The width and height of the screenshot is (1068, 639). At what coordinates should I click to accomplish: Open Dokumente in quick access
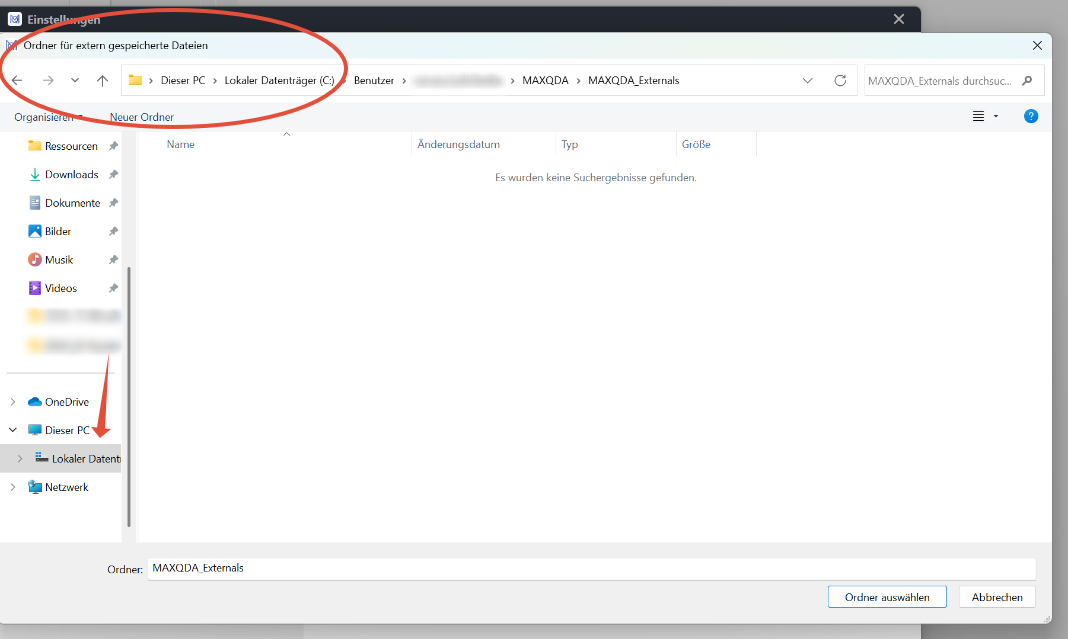pos(72,203)
